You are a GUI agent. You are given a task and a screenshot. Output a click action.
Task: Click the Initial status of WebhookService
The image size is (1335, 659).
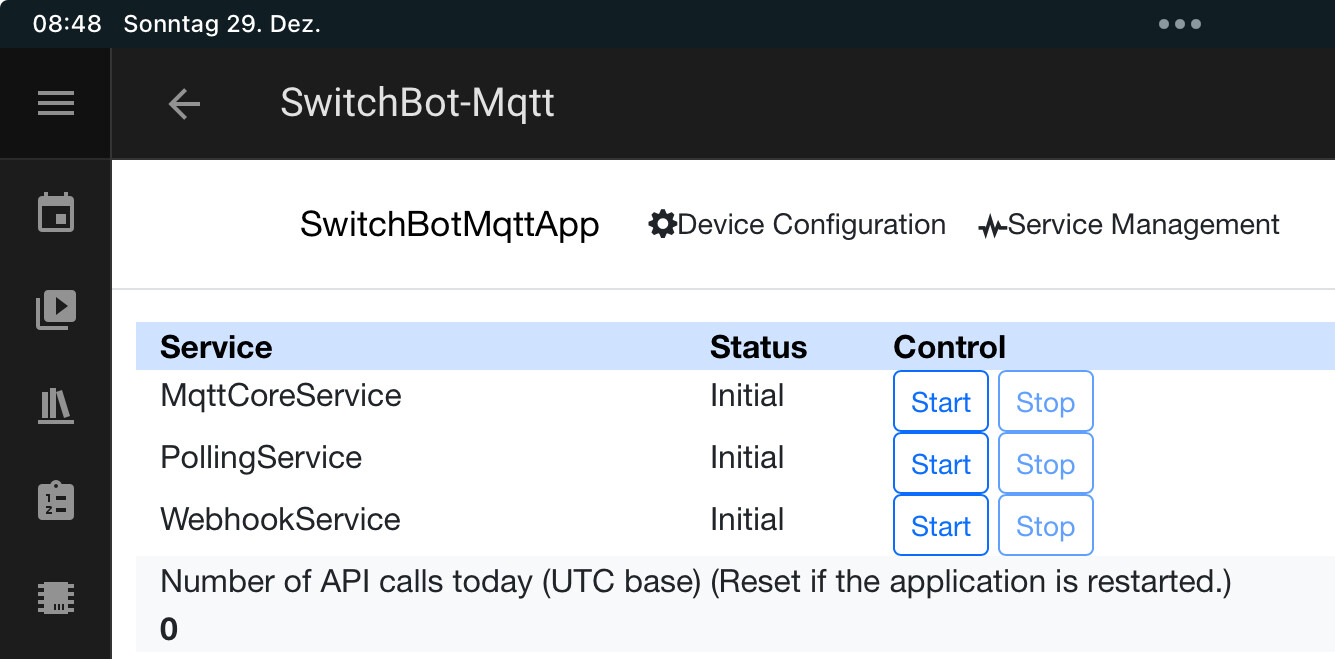pos(747,520)
